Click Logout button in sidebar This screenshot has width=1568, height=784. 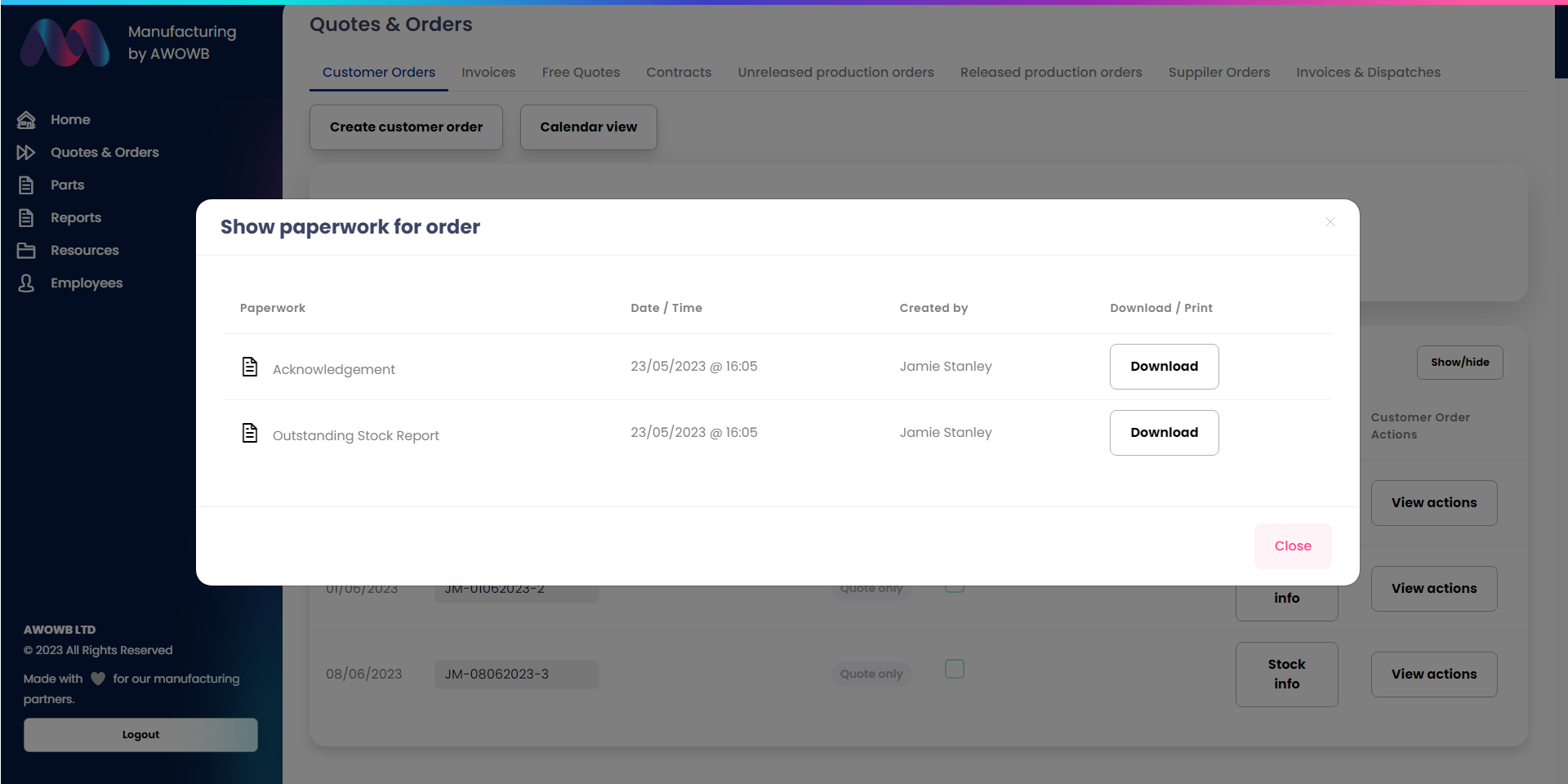coord(140,735)
